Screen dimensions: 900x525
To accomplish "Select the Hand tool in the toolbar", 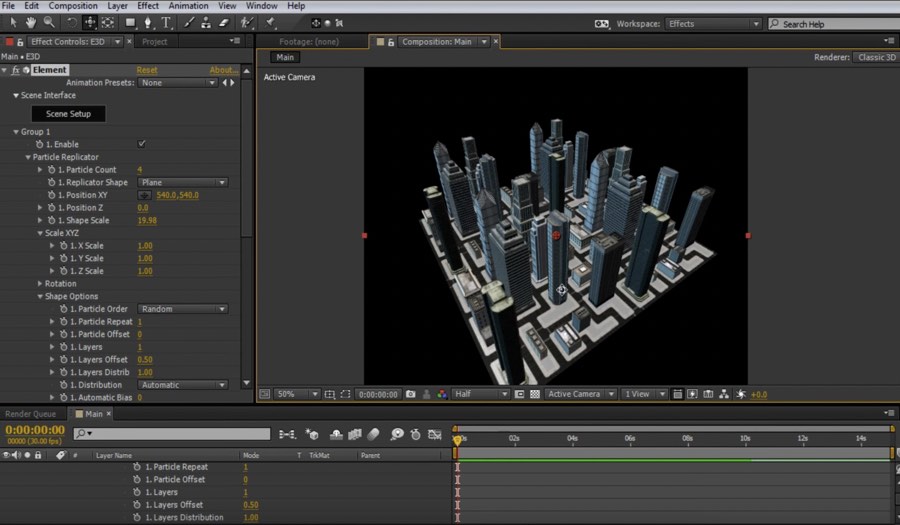I will tap(30, 22).
